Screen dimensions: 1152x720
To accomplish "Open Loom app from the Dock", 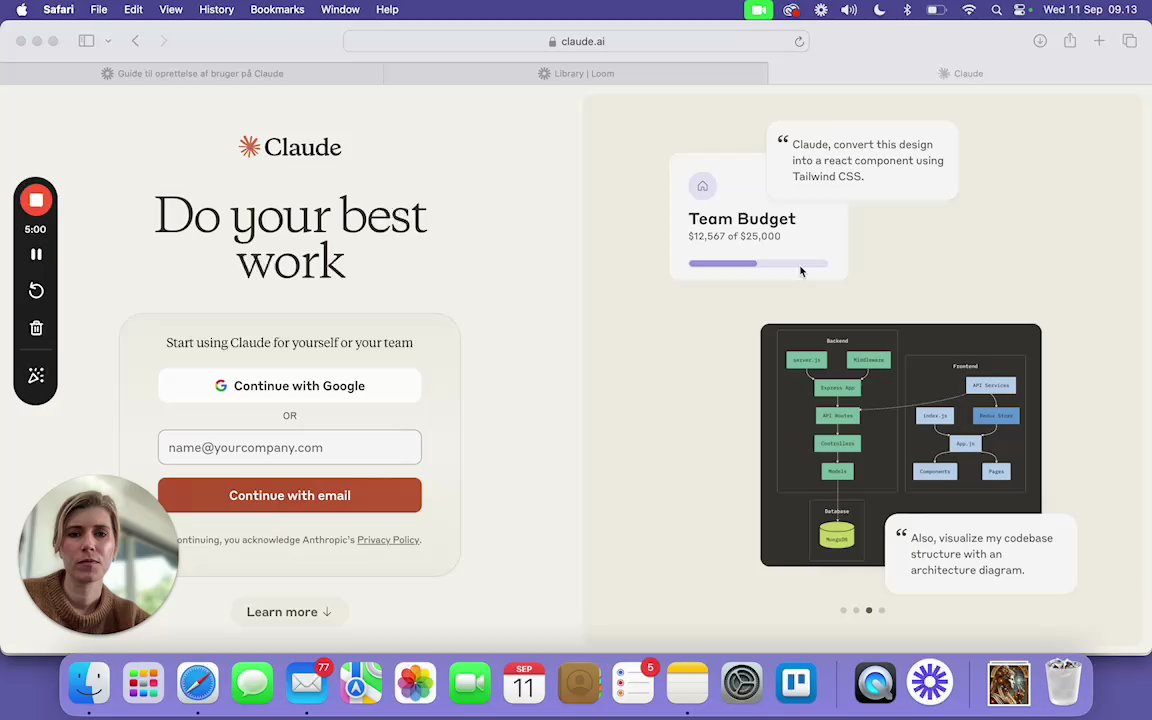I will coord(929,683).
